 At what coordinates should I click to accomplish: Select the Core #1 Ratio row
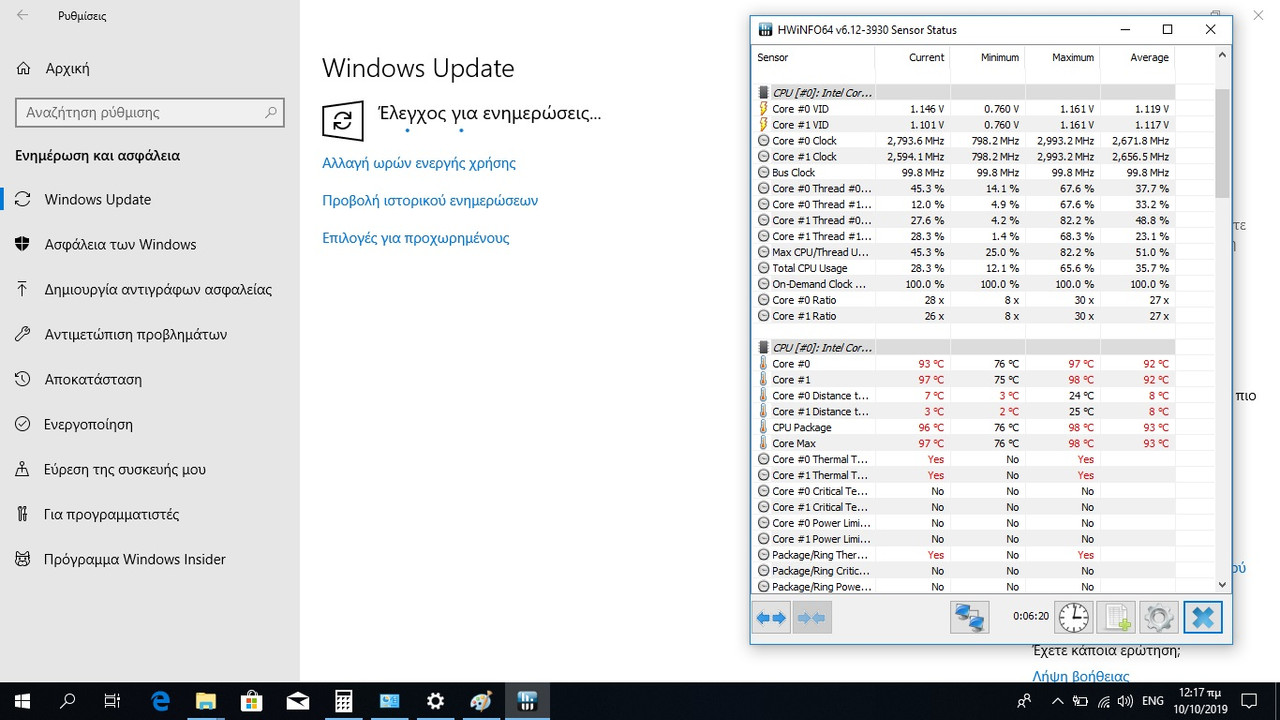pyautogui.click(x=964, y=316)
